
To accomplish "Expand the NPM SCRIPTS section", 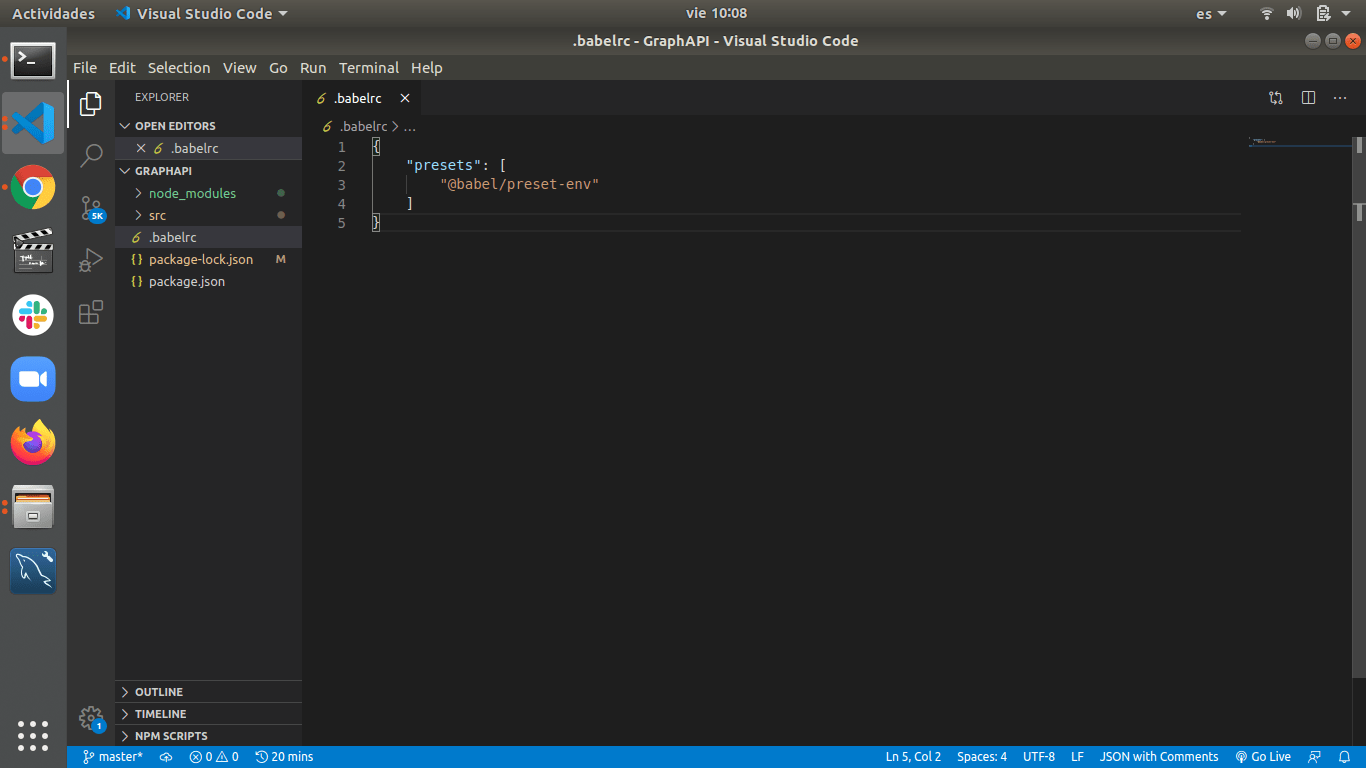I will [x=171, y=736].
